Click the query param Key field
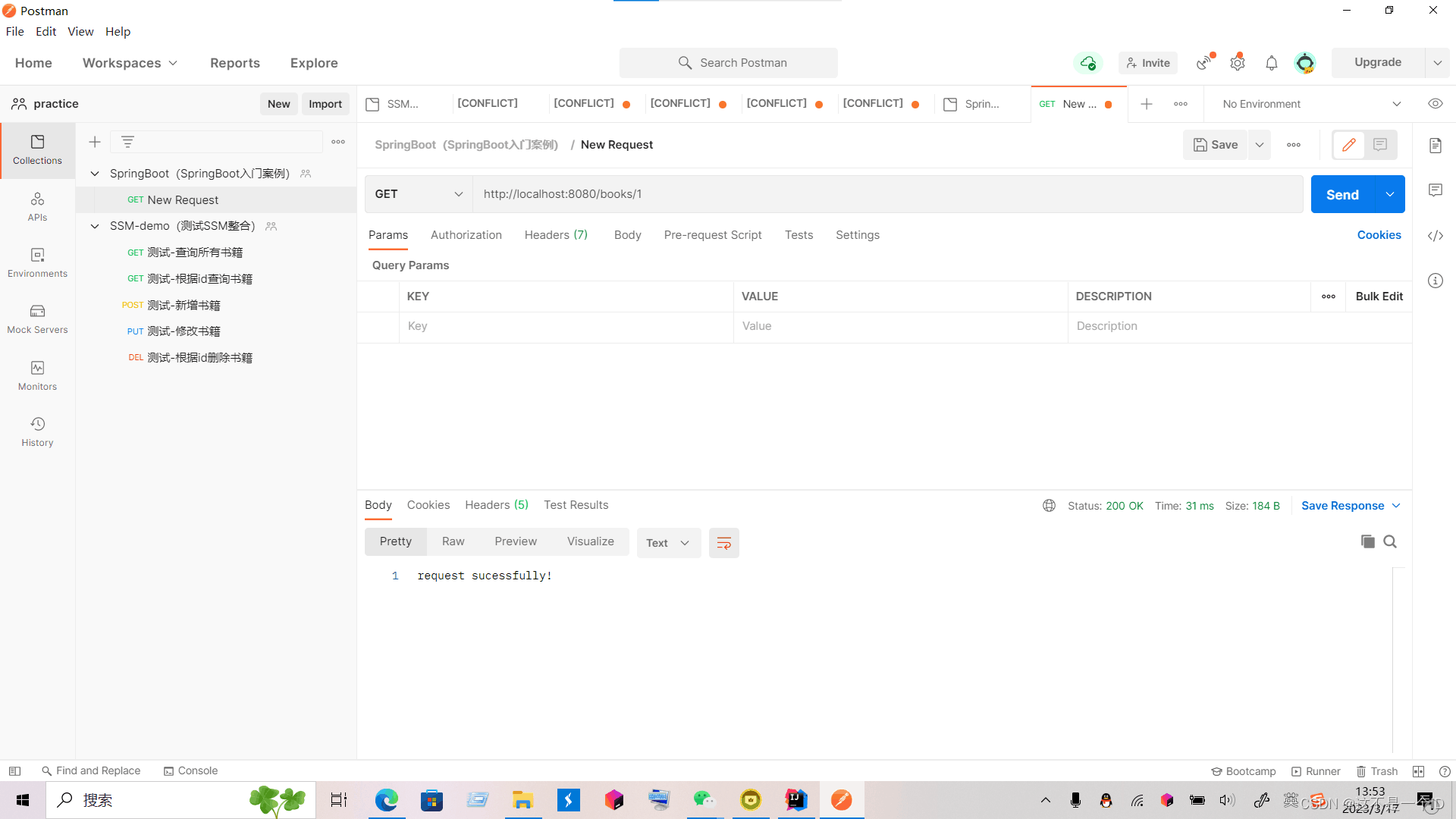Screen dimensions: 1456x819 (566, 326)
